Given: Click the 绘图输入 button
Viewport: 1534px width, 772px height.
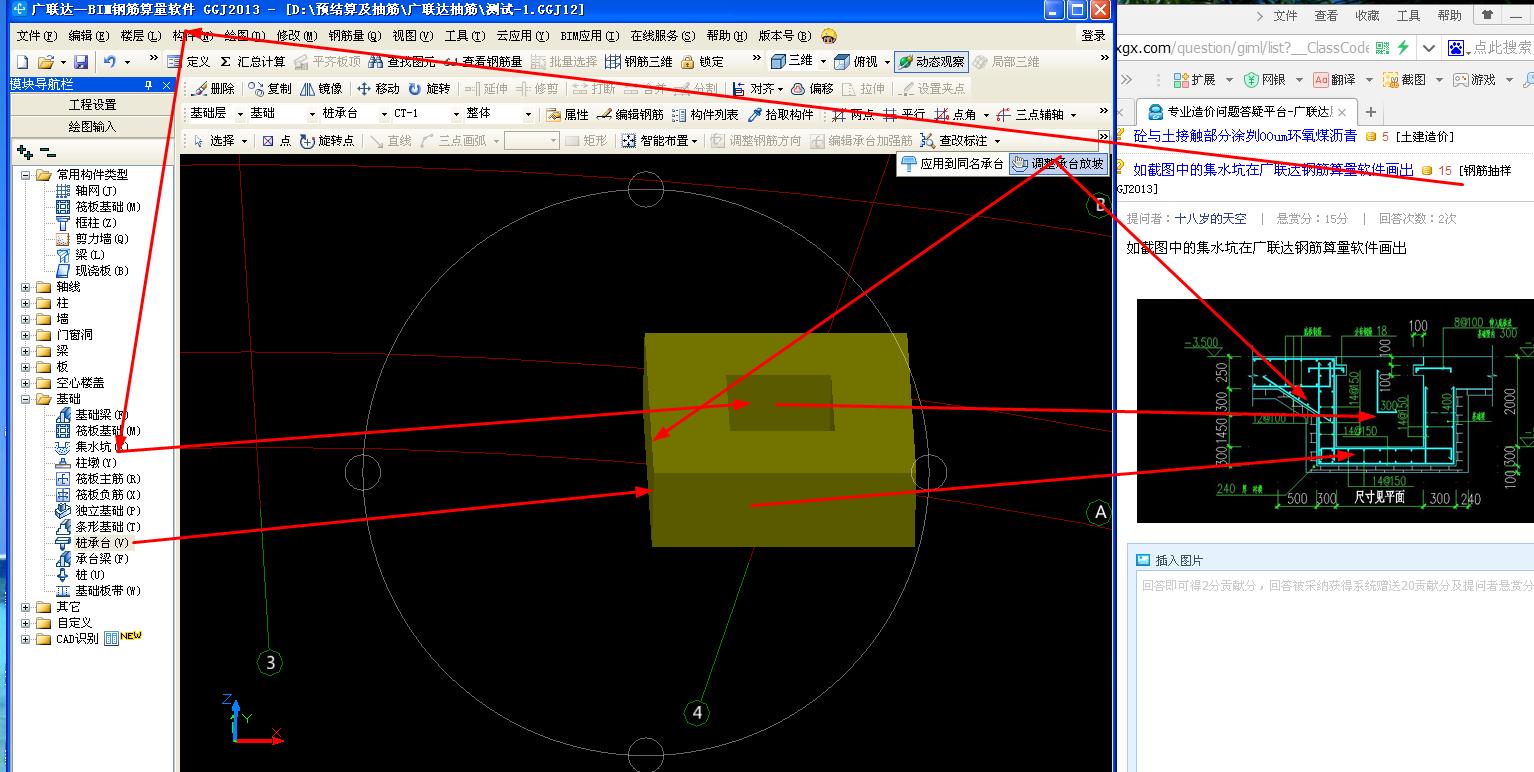Looking at the screenshot, I should 92,127.
